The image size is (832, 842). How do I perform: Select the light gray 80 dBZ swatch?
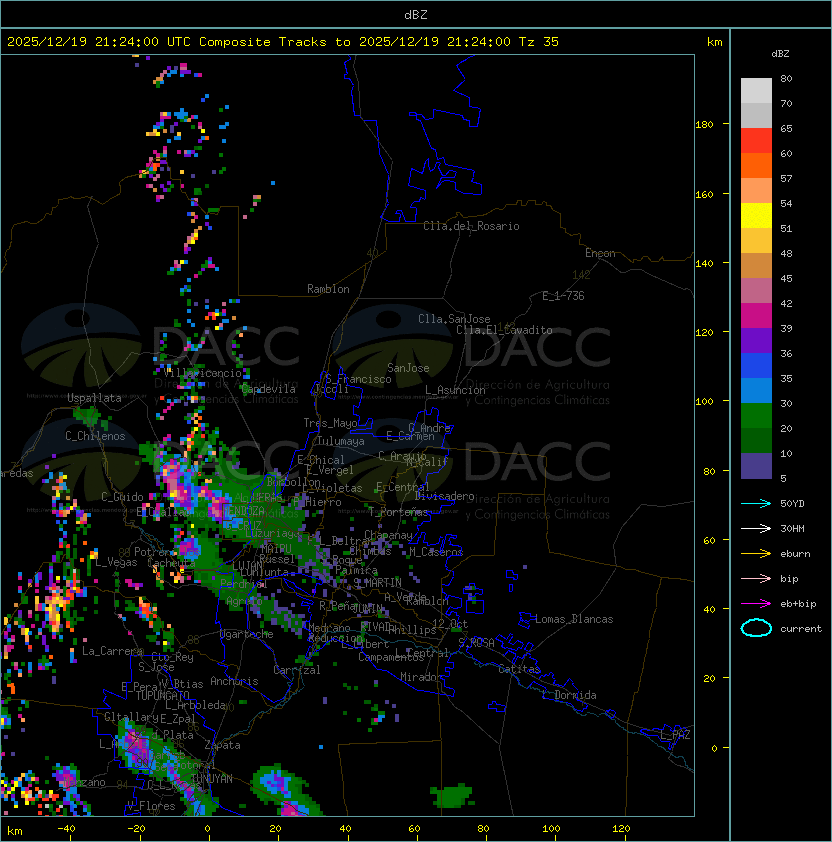(756, 90)
